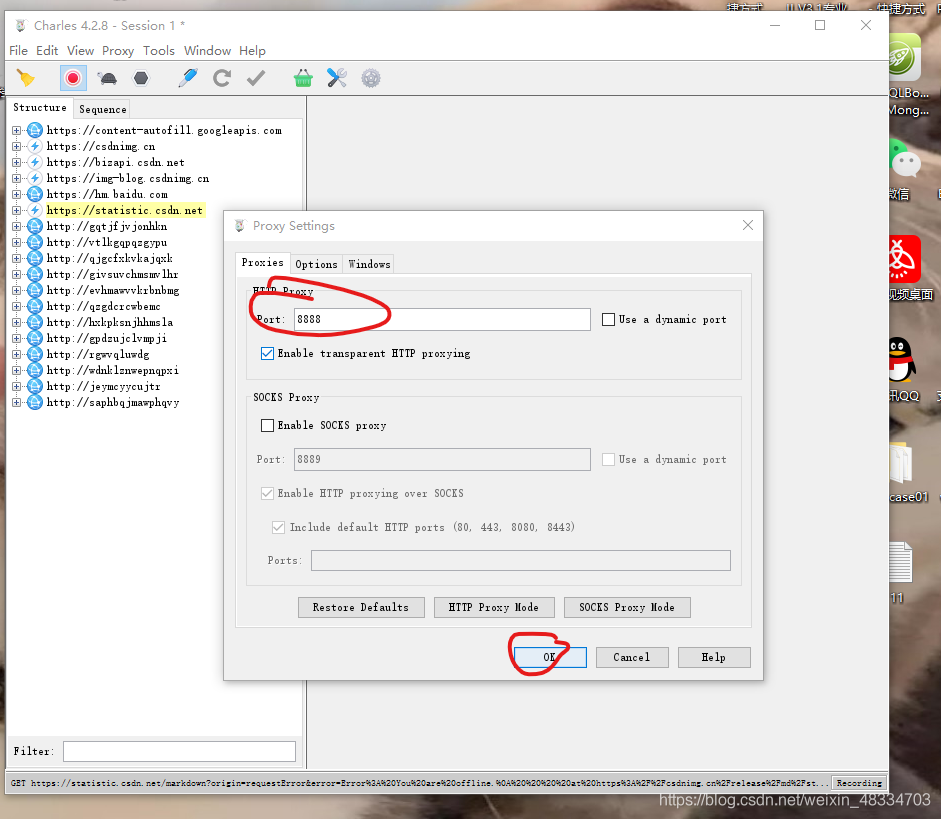The height and width of the screenshot is (819, 941).
Task: Expand the http://vtlkgqpqzgypu node
Action: coord(17,242)
